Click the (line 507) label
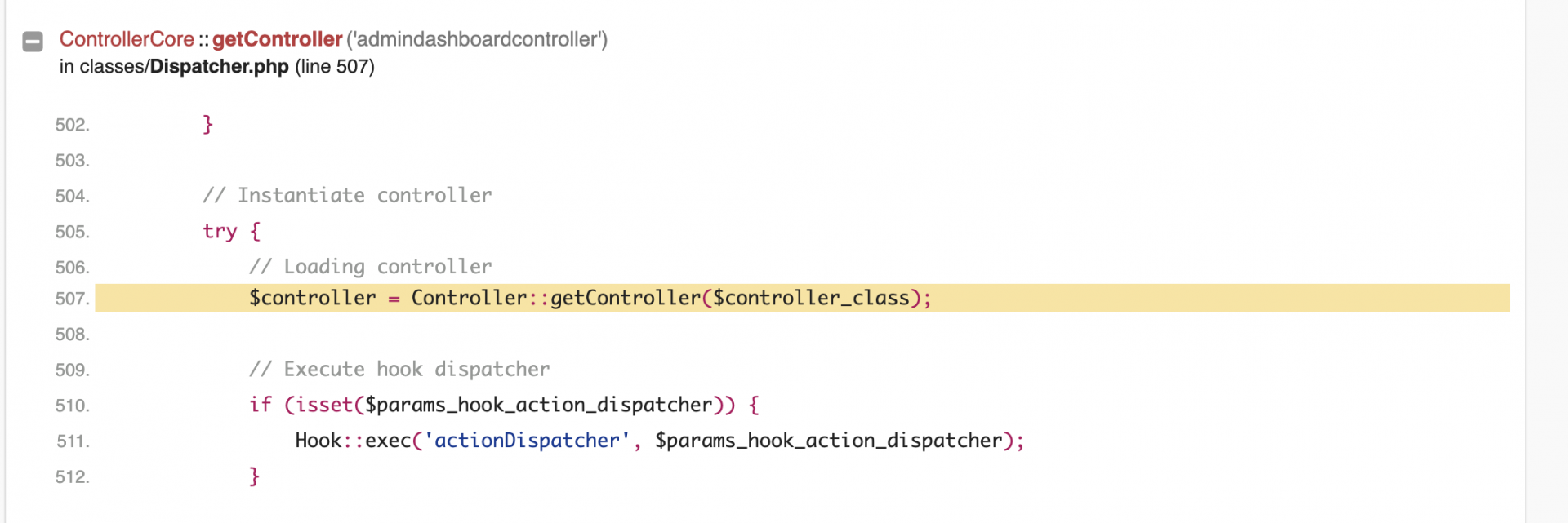 (335, 66)
